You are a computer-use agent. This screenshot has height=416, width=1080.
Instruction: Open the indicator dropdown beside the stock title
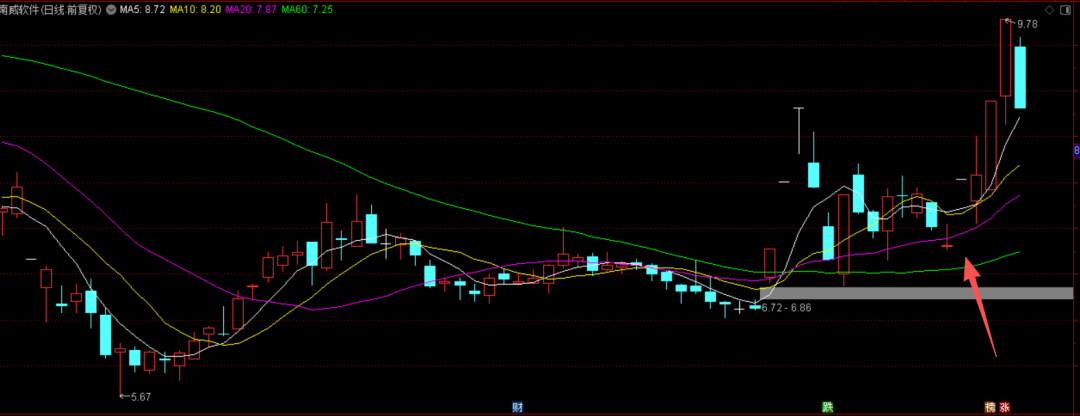(x=111, y=10)
